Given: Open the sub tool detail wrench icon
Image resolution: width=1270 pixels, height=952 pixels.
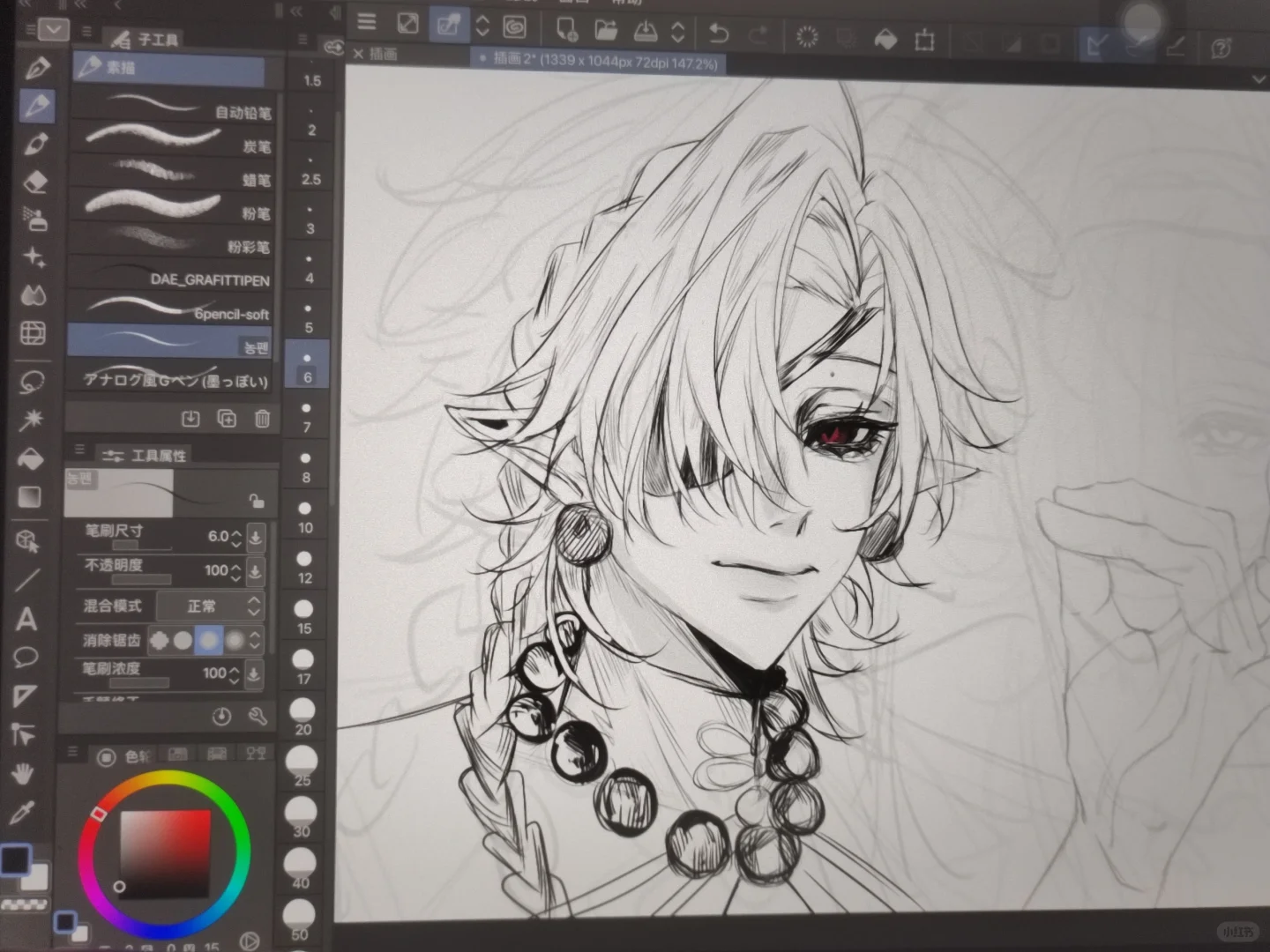Looking at the screenshot, I should (258, 716).
